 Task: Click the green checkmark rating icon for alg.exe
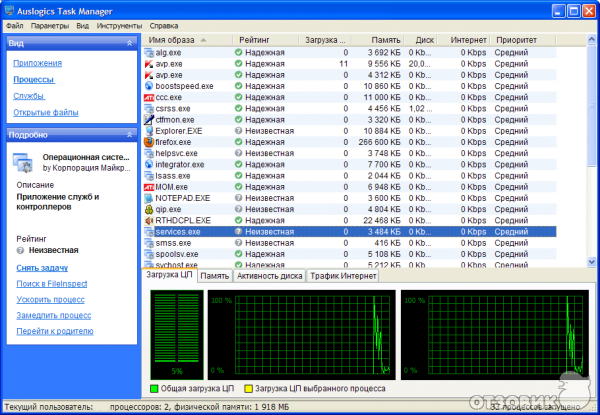coord(239,52)
